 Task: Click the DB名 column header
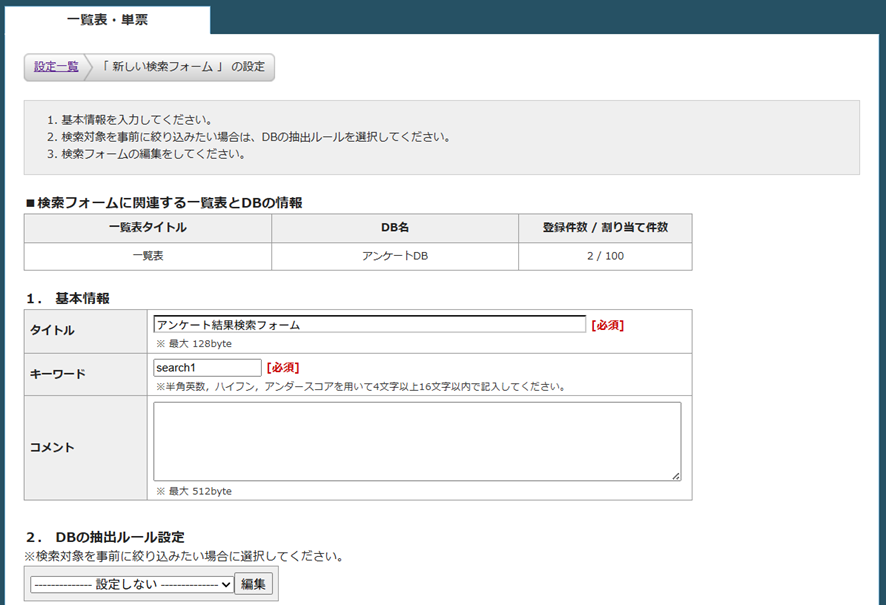pyautogui.click(x=395, y=228)
